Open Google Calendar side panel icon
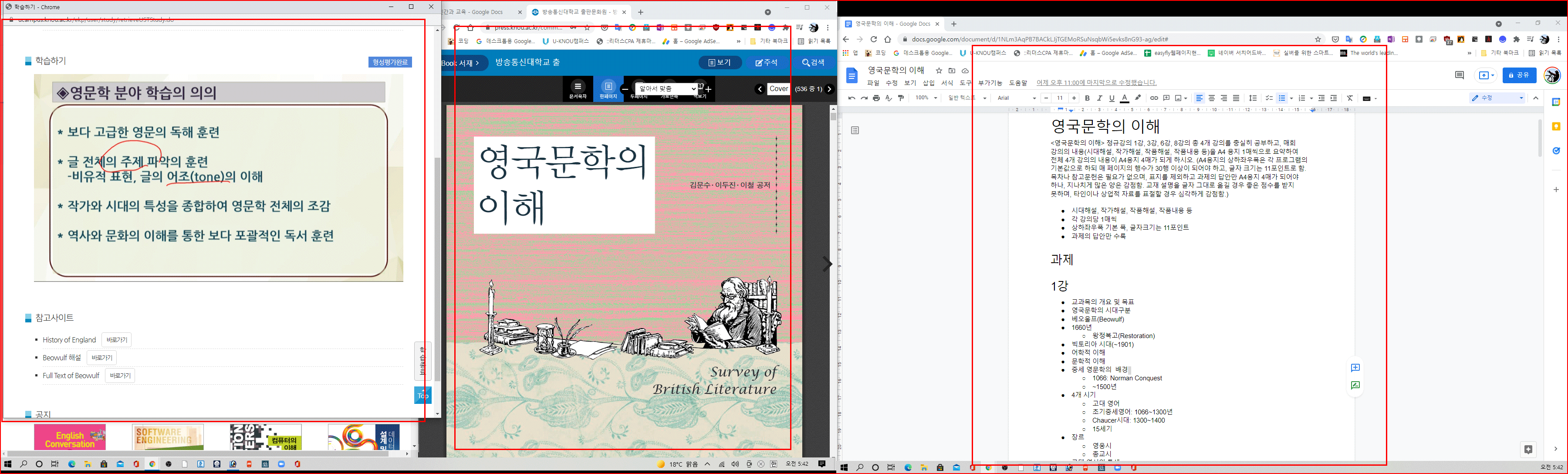 pos(1556,102)
